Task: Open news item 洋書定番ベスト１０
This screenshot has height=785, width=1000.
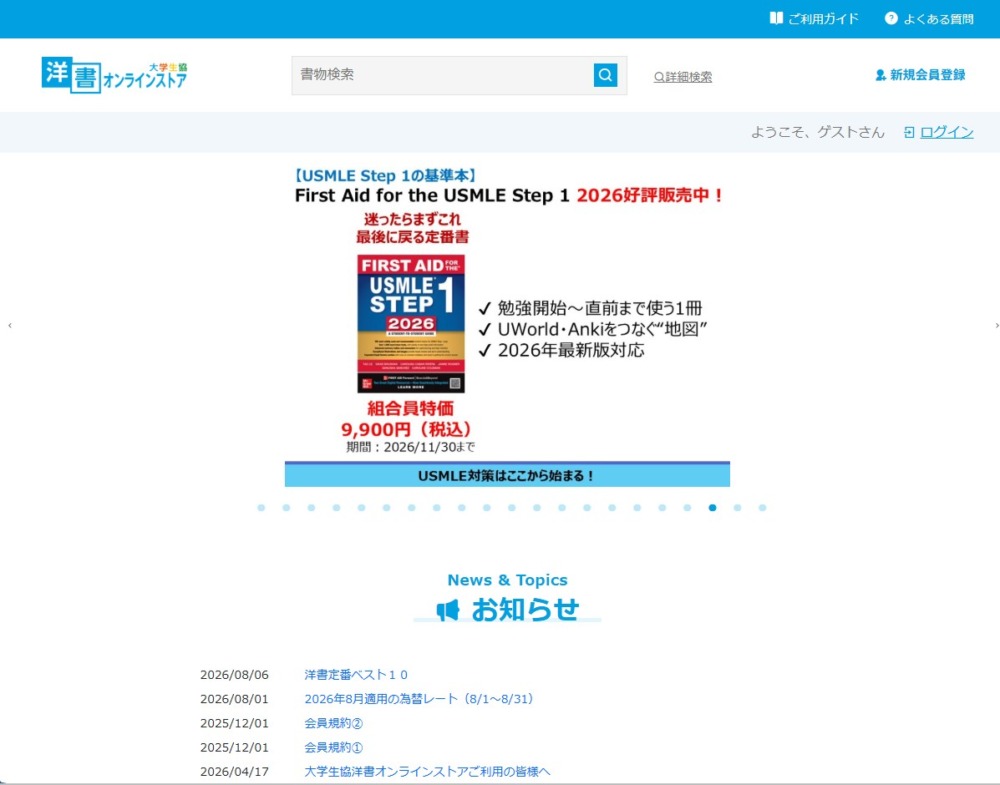Action: 356,675
